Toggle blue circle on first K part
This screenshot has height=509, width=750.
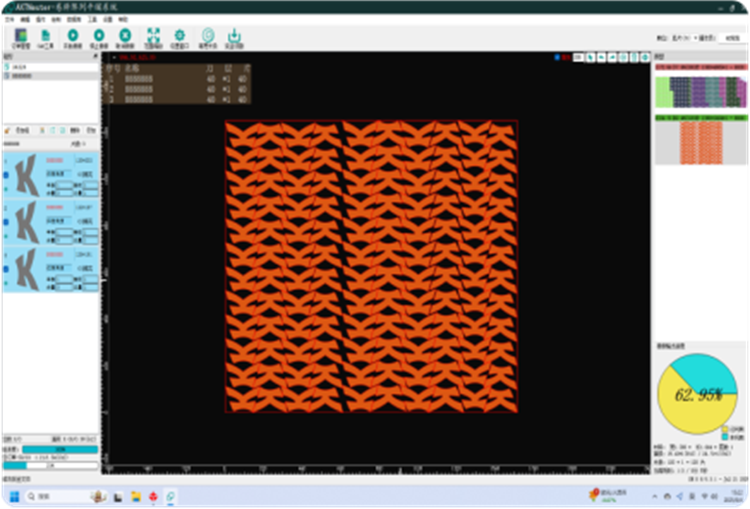tap(6, 175)
